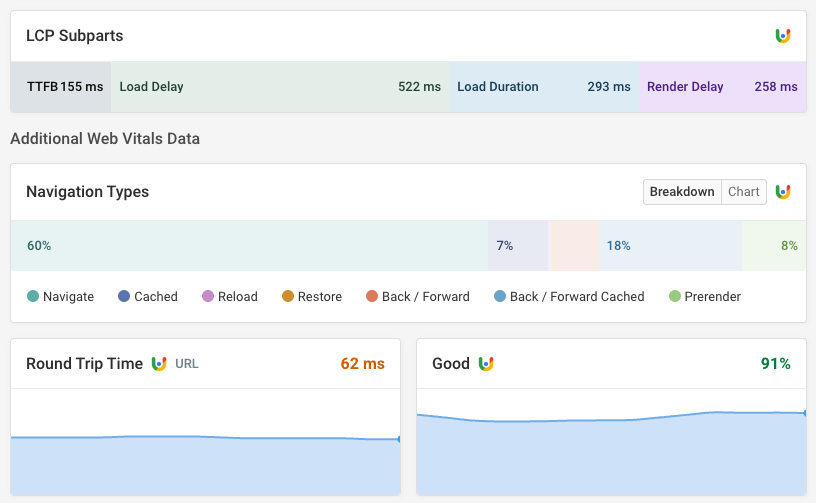
Task: Click the TTFB 155 ms segment
Action: coord(61,87)
